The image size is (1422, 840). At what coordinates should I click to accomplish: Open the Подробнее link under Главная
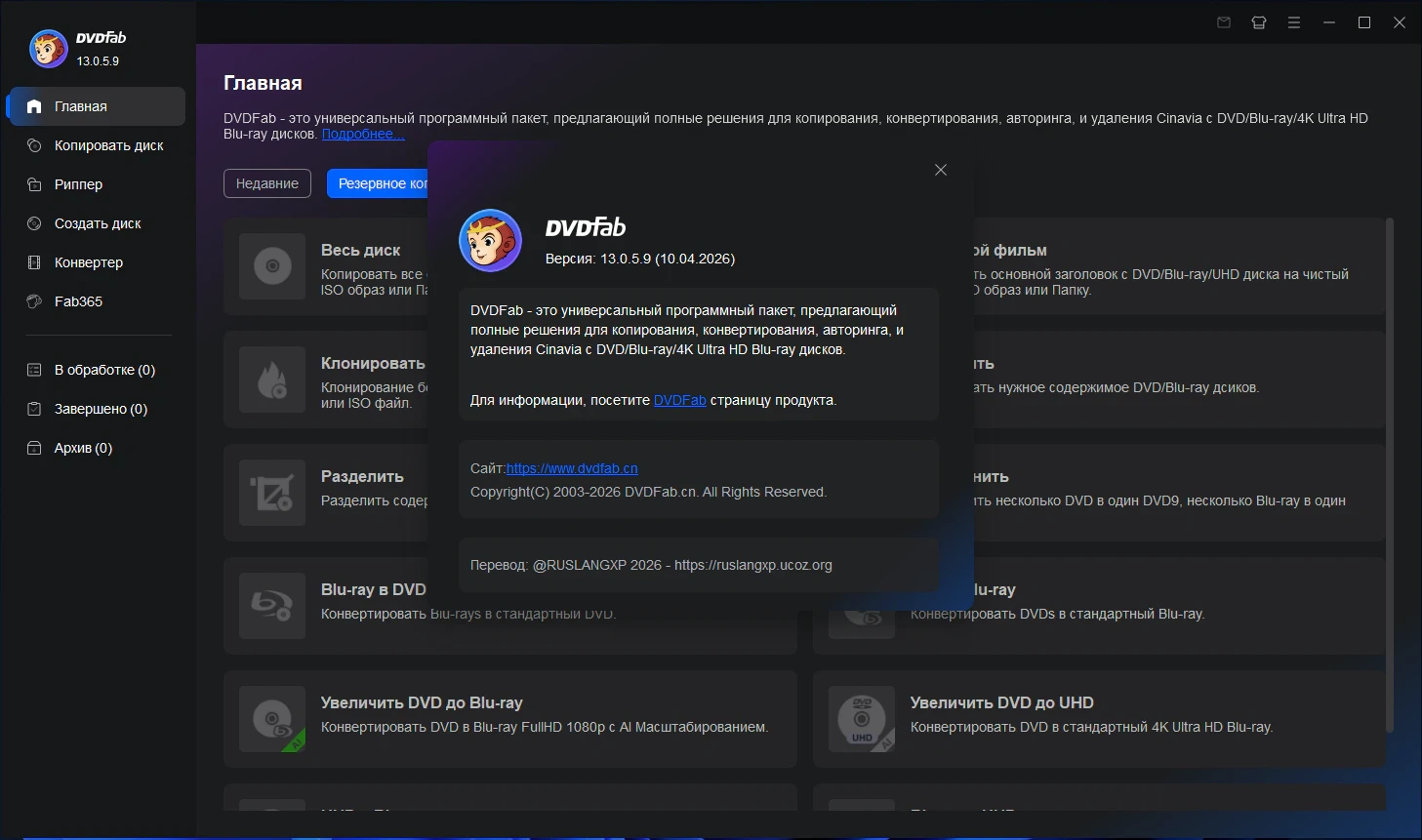[x=363, y=134]
